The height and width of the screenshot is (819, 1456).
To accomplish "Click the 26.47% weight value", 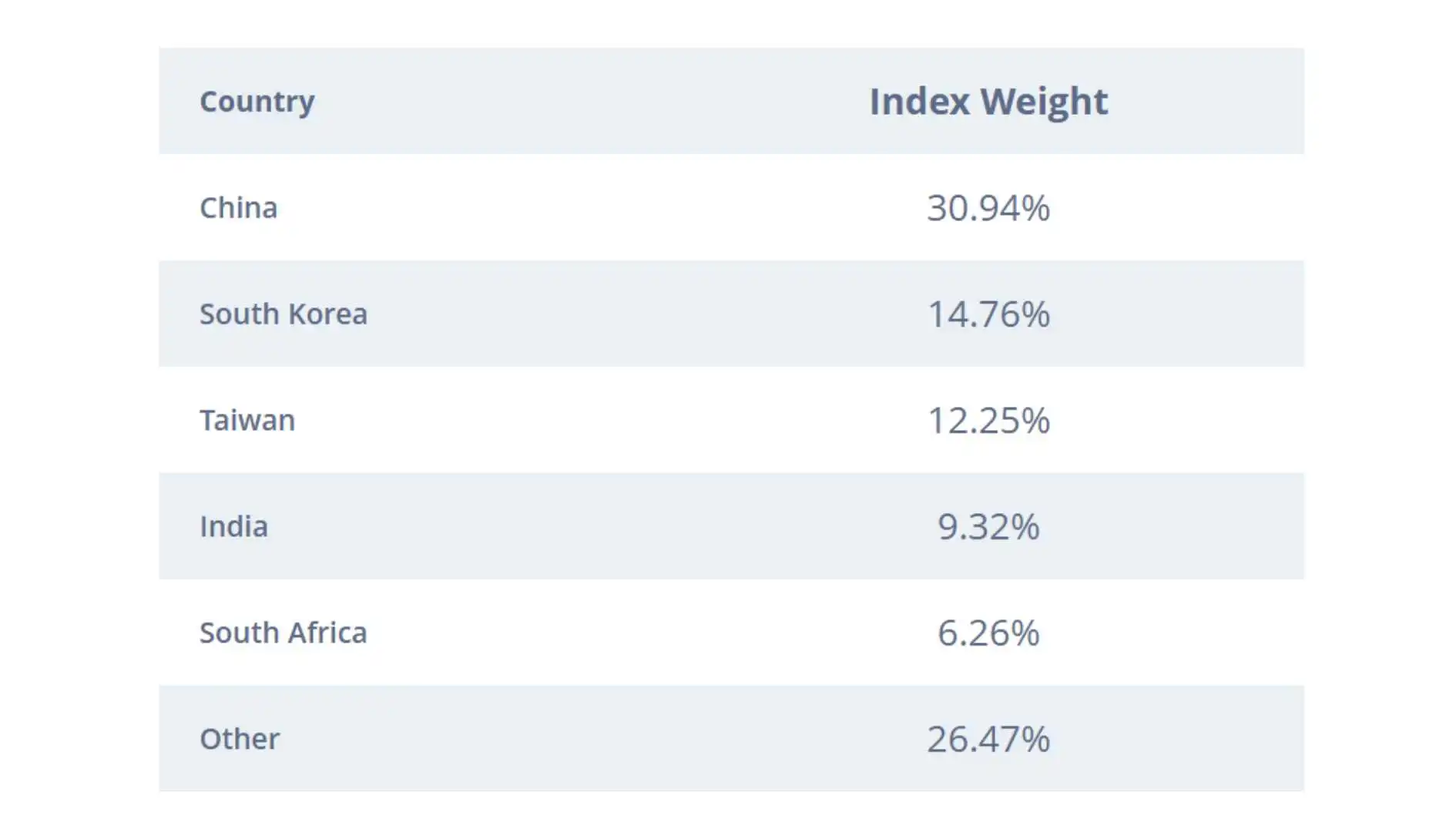I will (x=988, y=740).
